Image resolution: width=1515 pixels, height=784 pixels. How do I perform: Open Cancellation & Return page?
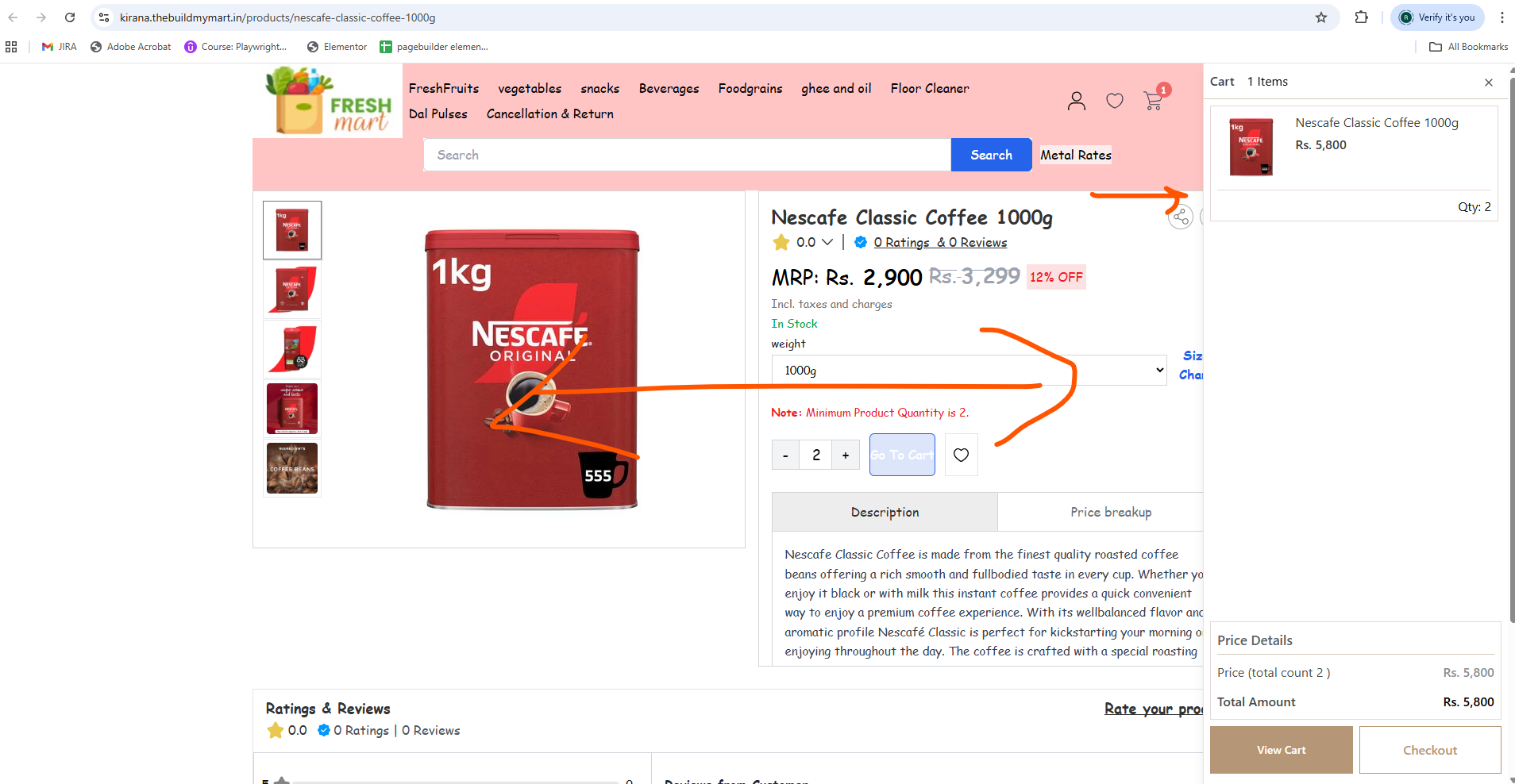click(x=549, y=113)
